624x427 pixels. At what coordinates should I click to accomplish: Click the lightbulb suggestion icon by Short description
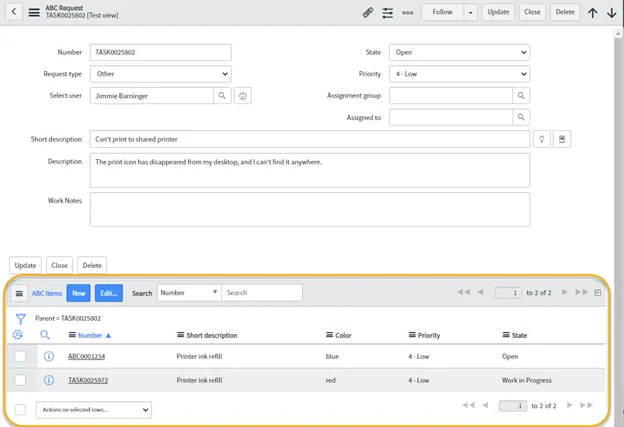click(x=542, y=139)
